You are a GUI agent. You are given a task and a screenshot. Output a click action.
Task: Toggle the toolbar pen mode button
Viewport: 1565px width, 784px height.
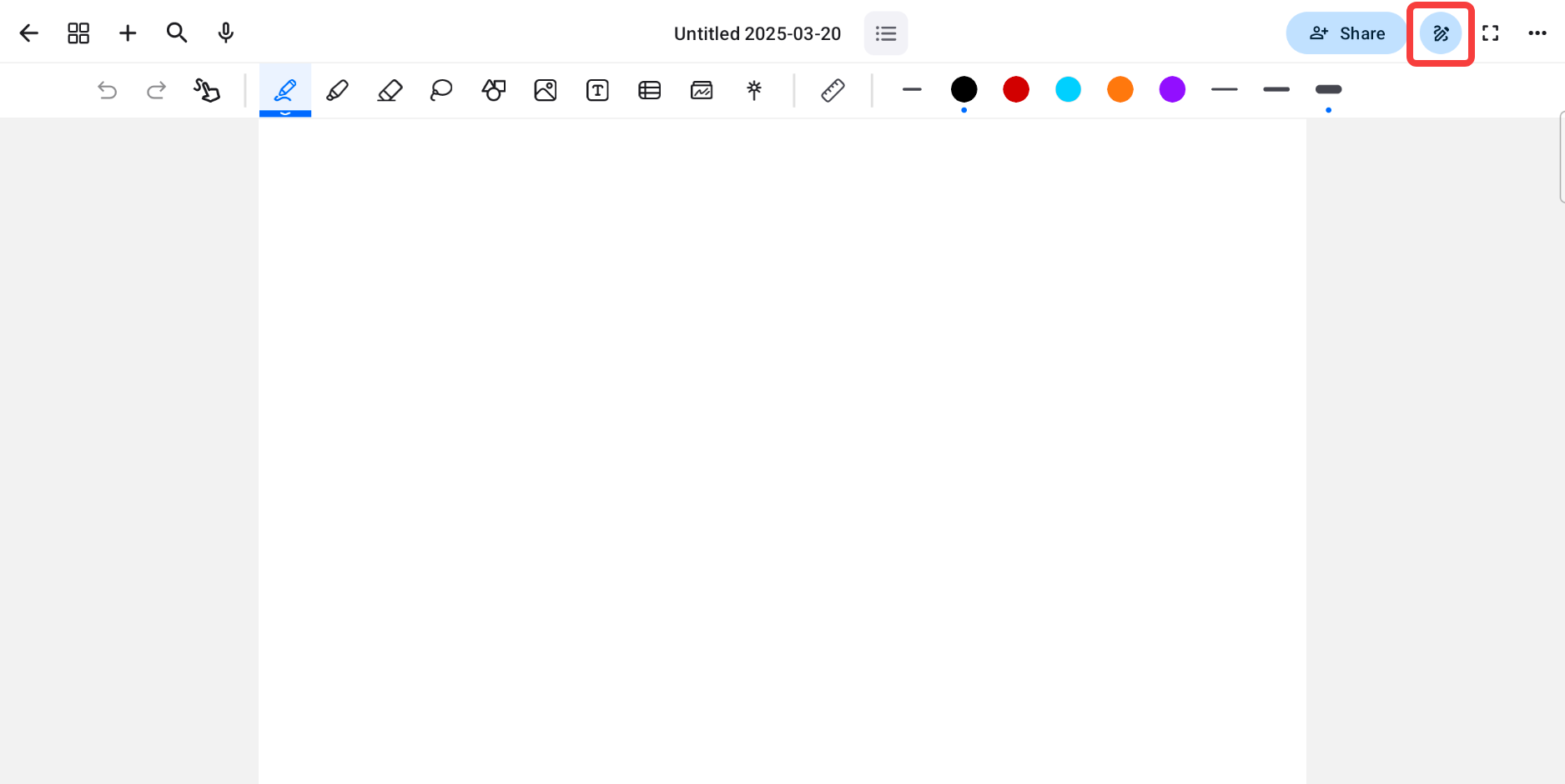[x=1441, y=33]
